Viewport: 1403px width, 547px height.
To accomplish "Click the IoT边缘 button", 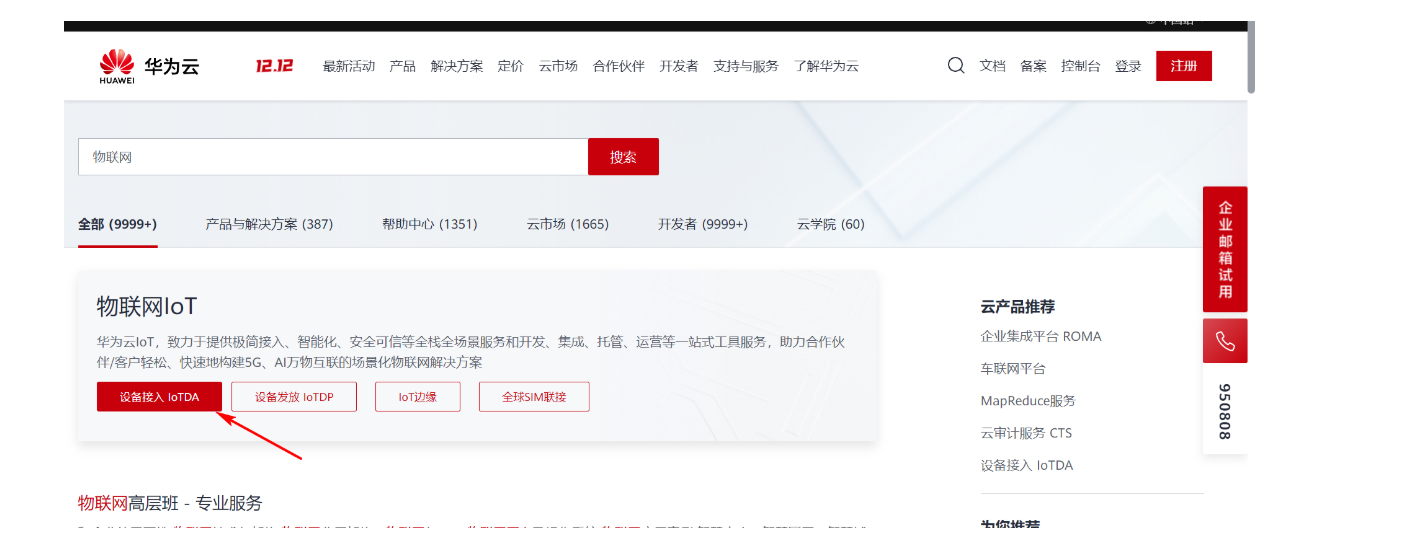I will tap(418, 397).
